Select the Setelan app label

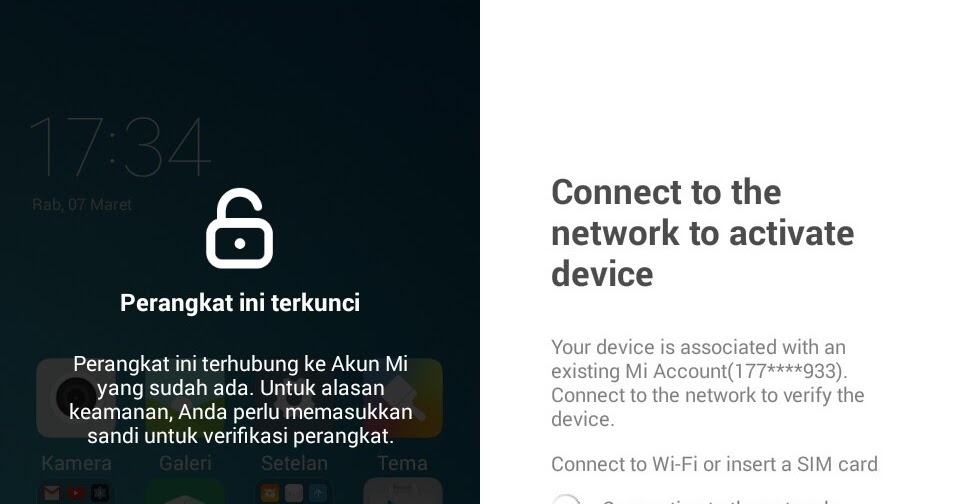pos(294,463)
